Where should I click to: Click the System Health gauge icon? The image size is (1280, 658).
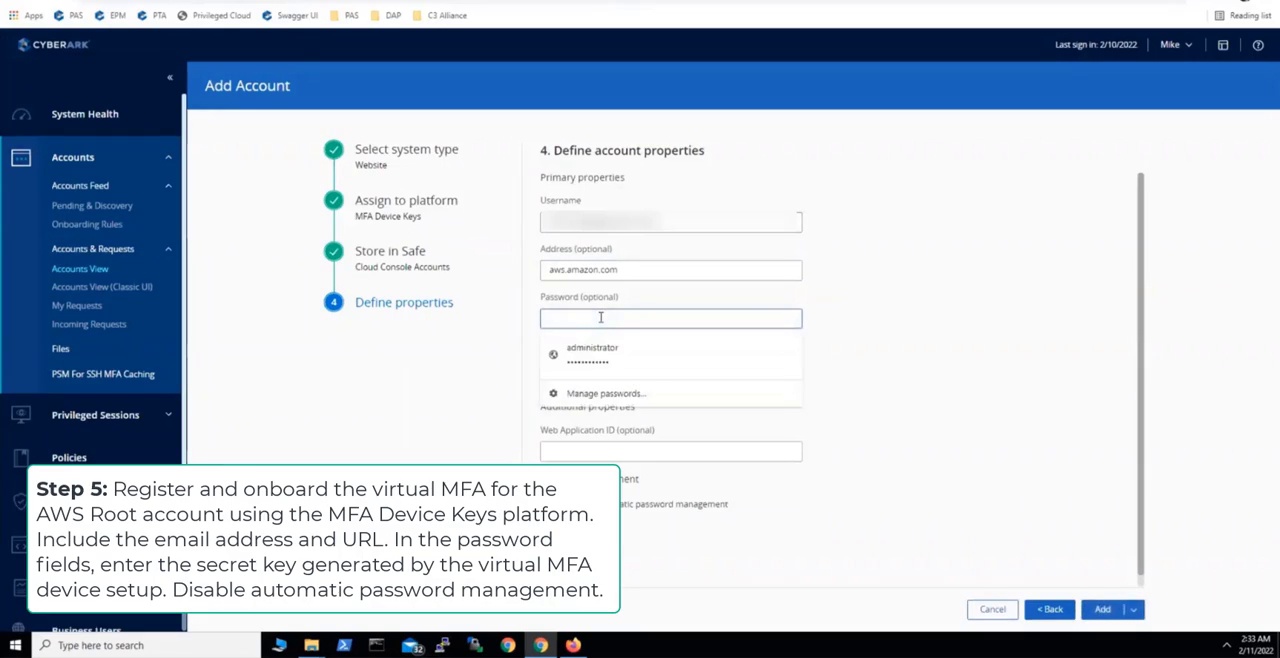(x=21, y=114)
